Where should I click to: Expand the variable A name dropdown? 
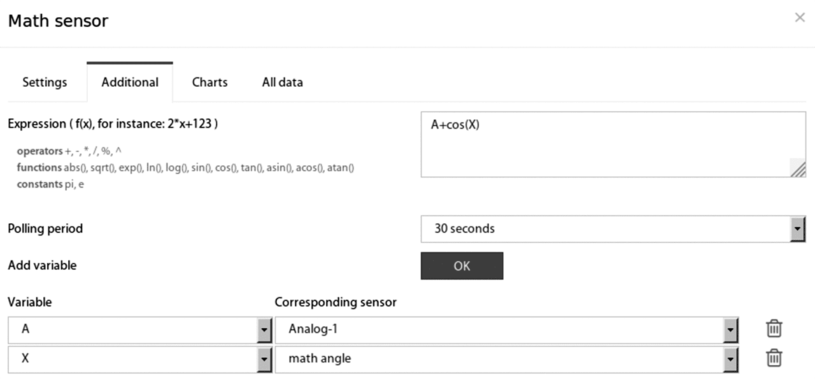point(265,330)
